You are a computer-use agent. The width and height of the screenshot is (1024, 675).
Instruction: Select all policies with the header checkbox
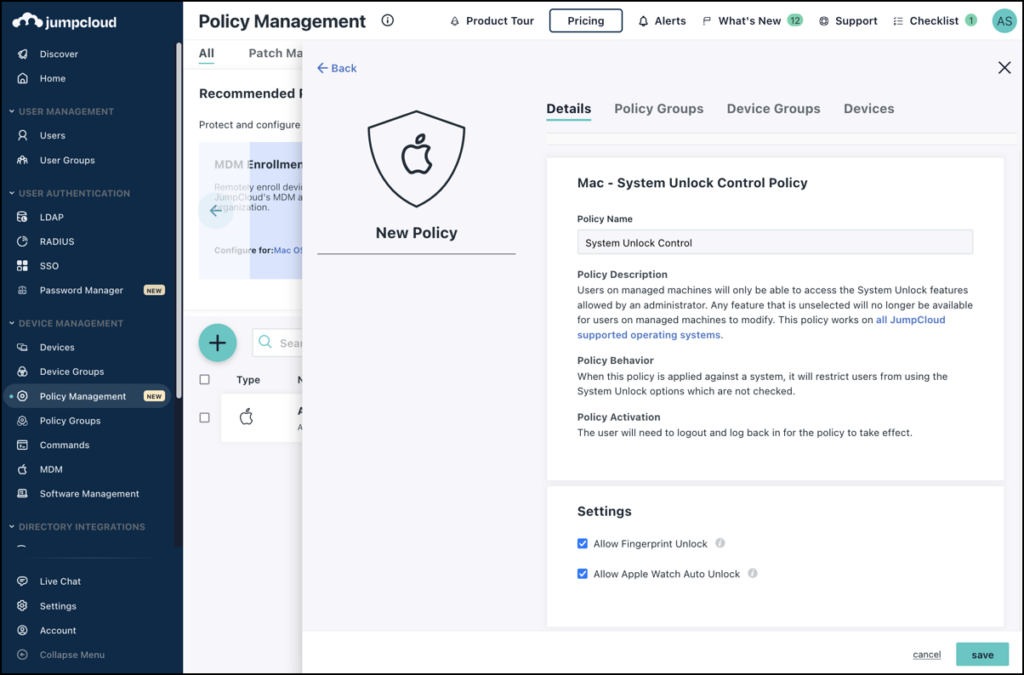click(205, 379)
